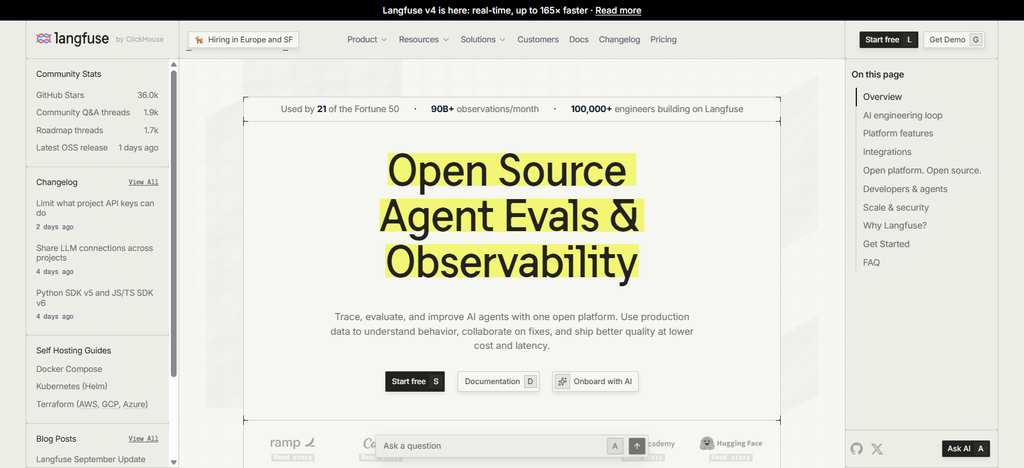Jump to AI engineering loop section
The image size is (1024, 468).
tap(903, 116)
